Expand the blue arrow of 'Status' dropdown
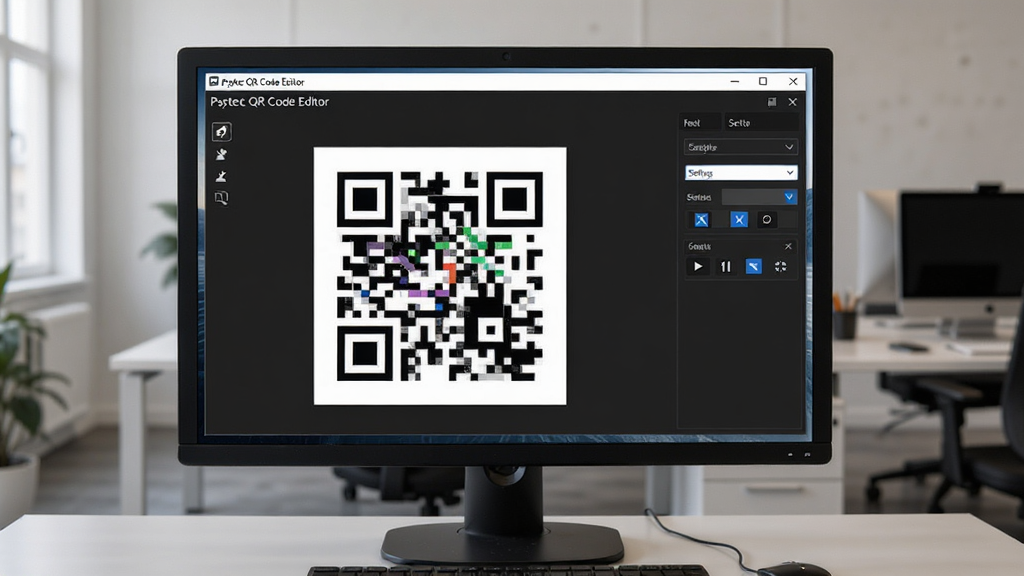Viewport: 1024px width, 576px height. 789,197
